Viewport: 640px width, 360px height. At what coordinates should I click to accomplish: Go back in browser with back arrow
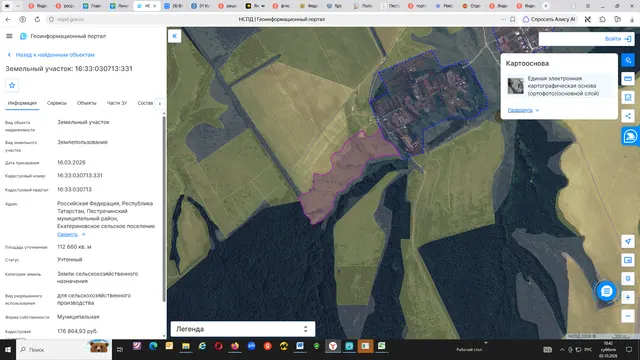8,19
